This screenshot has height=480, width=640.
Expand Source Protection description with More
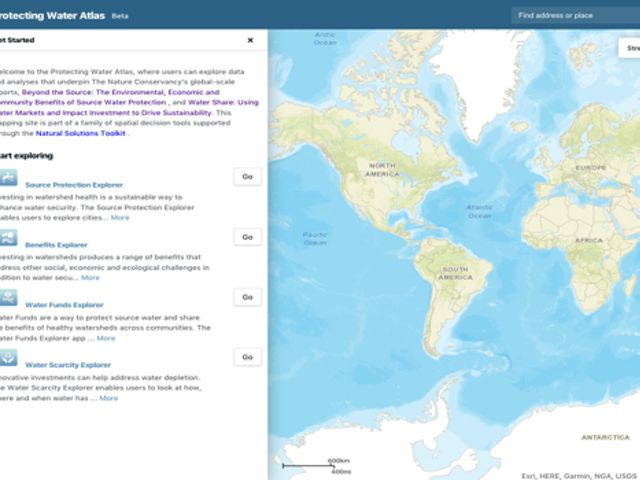coord(120,217)
